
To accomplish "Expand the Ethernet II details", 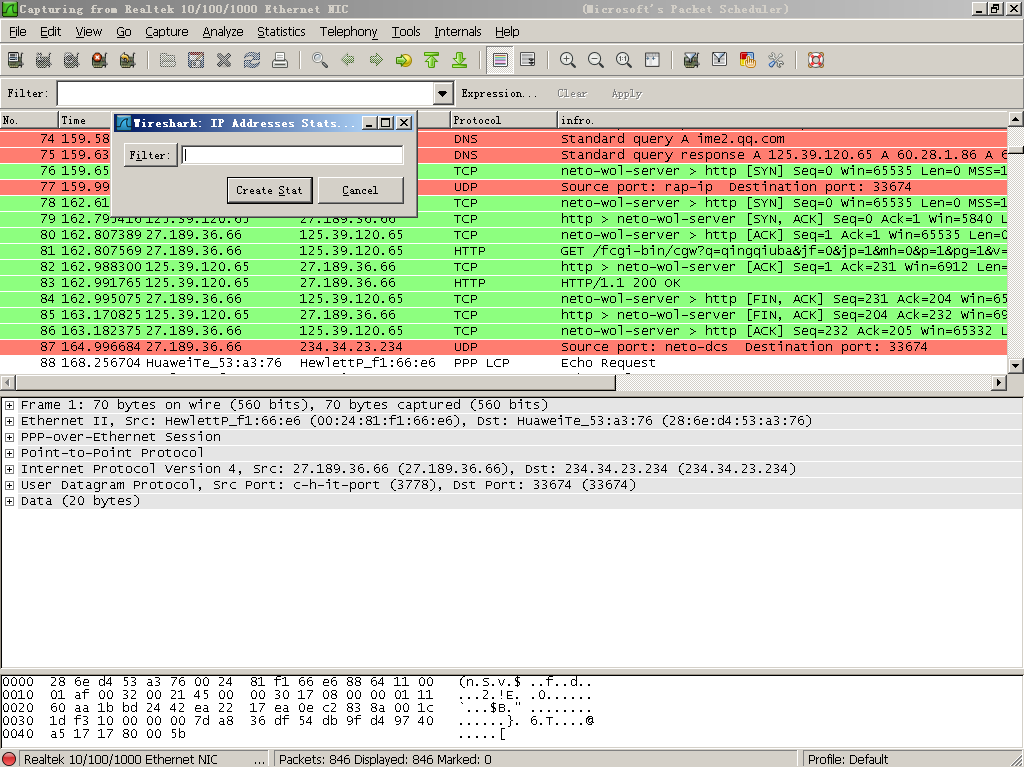I will [10, 421].
